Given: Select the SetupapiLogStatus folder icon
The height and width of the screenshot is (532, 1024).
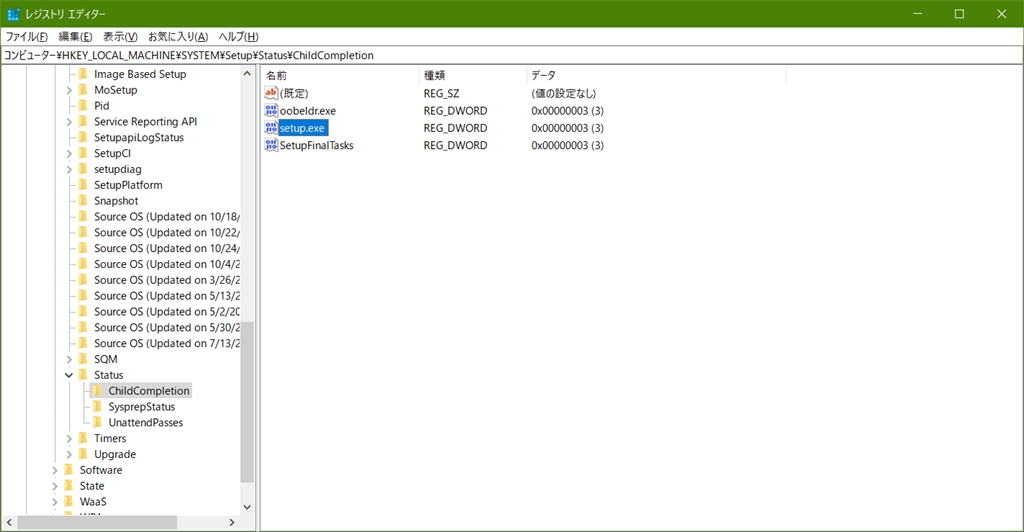Looking at the screenshot, I should point(83,137).
